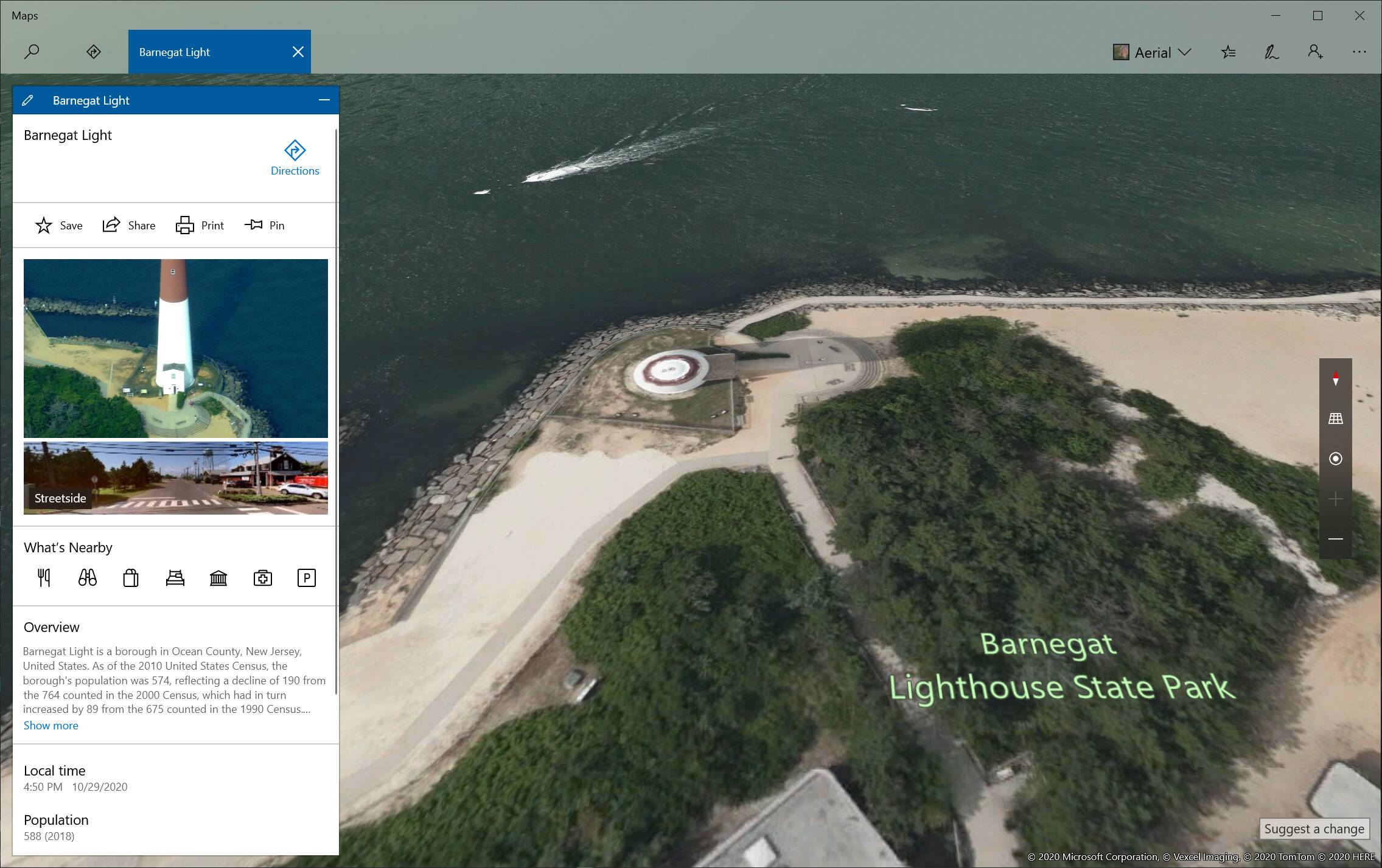This screenshot has width=1382, height=868.
Task: Open the Windows Ink annotation pen tool
Action: click(1271, 52)
